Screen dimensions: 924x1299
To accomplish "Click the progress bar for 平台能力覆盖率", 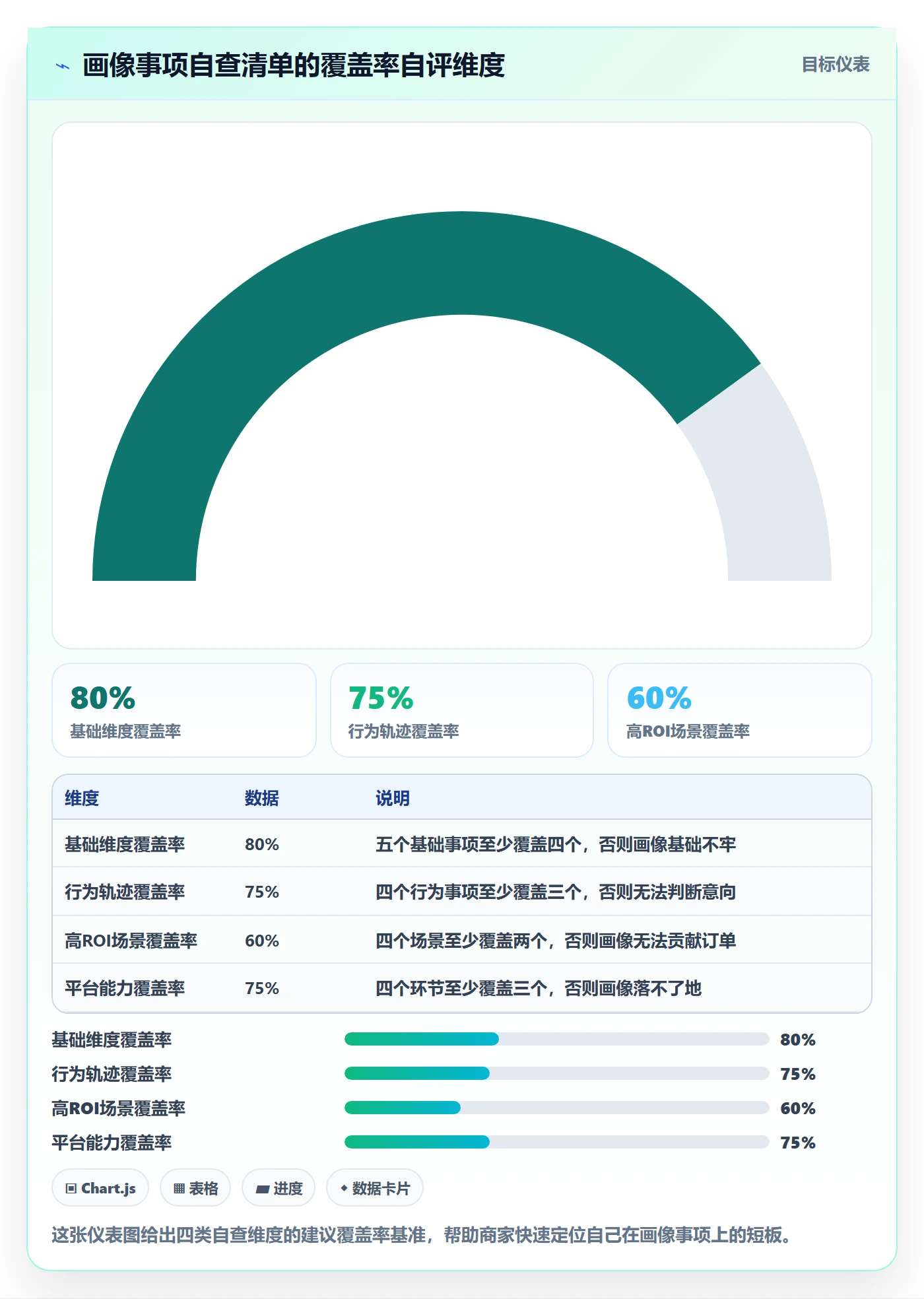I will point(557,1143).
